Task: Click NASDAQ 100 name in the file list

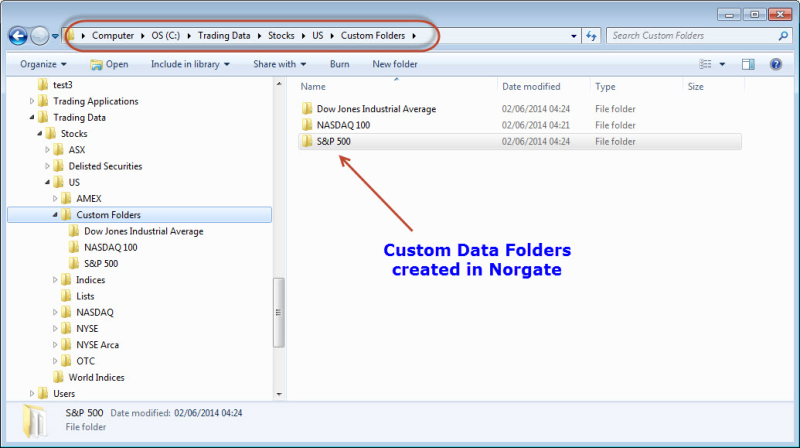Action: pyautogui.click(x=343, y=125)
